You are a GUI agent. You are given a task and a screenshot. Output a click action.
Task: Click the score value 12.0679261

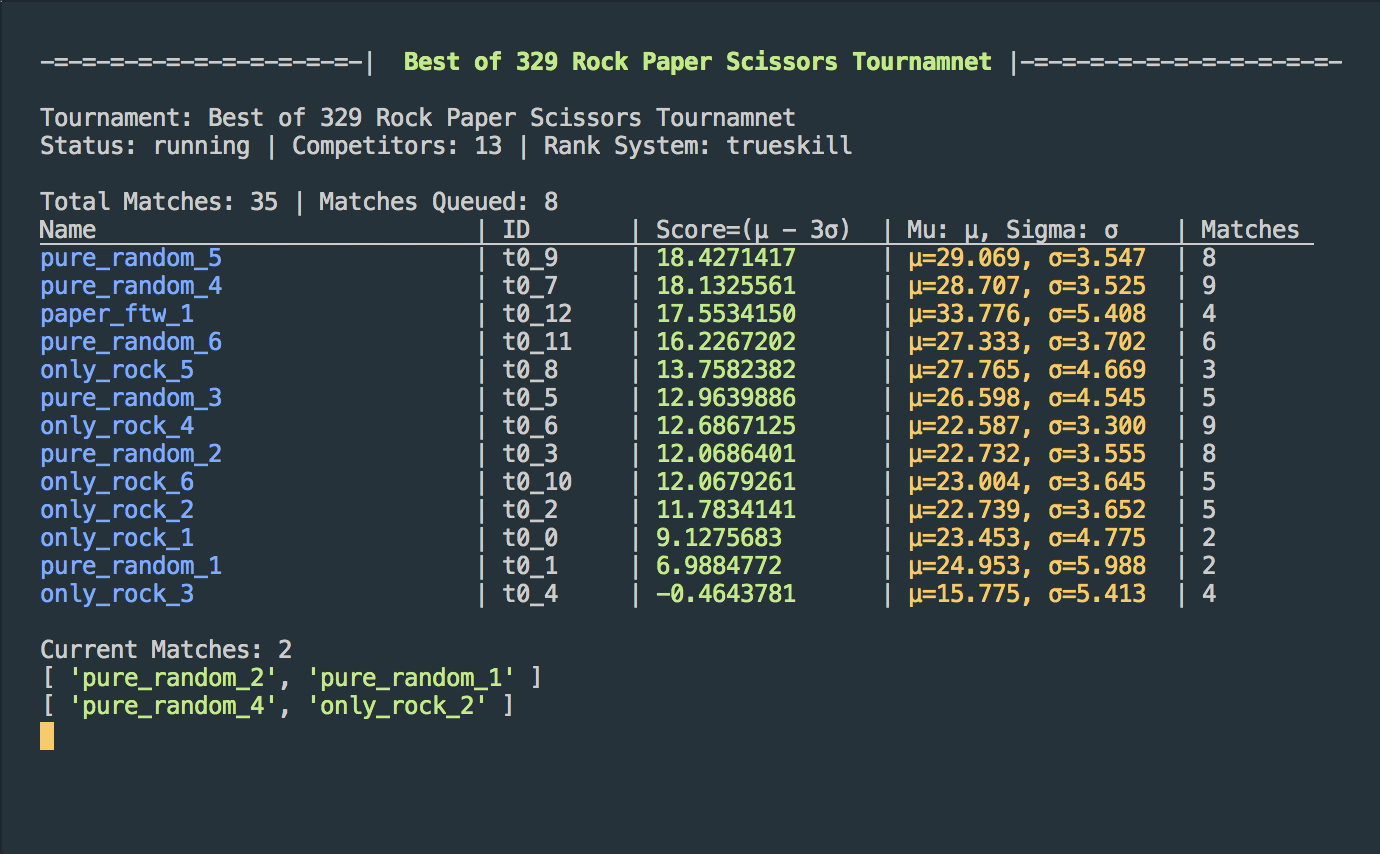tap(726, 482)
